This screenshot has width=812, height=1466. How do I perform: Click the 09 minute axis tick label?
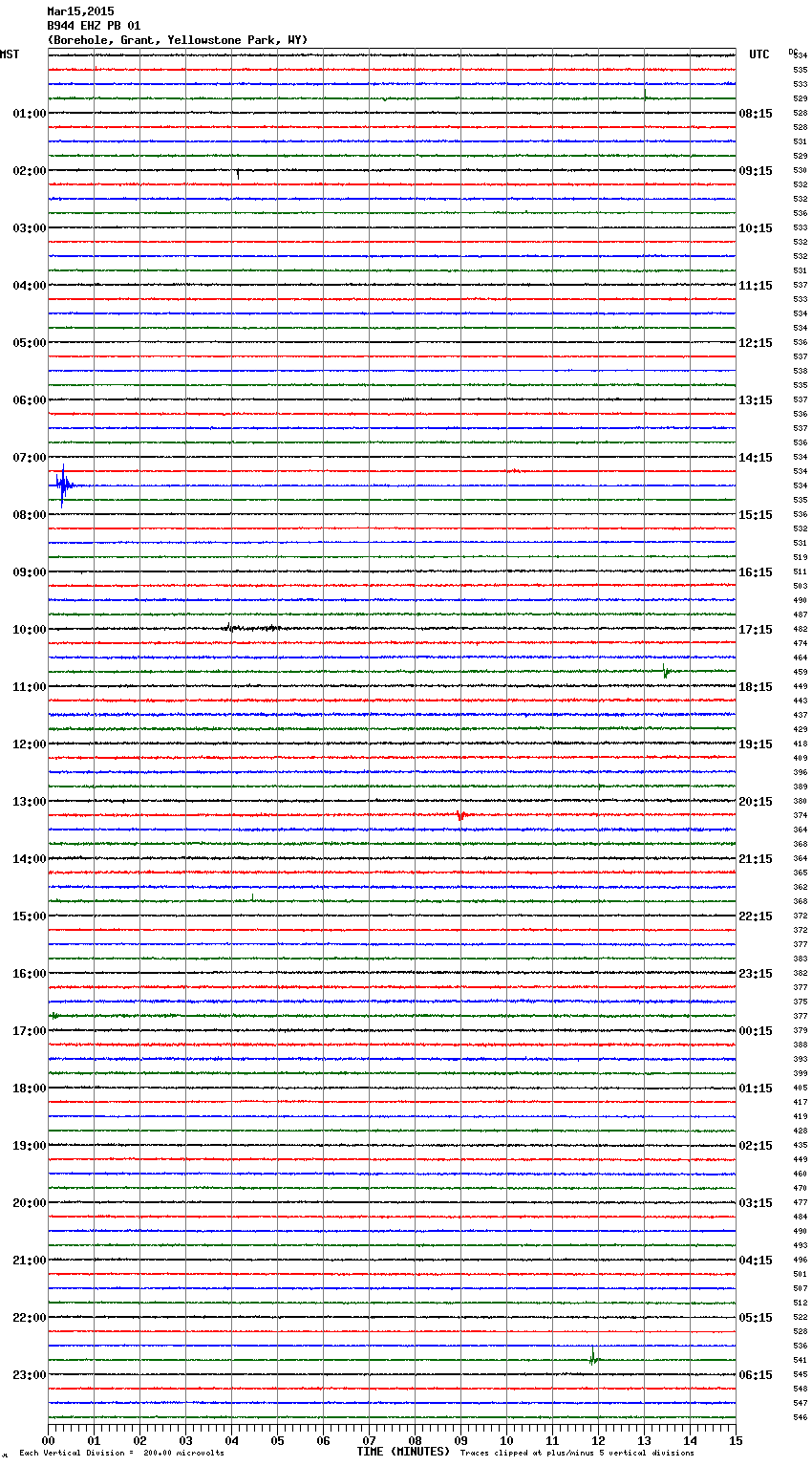pos(460,1440)
